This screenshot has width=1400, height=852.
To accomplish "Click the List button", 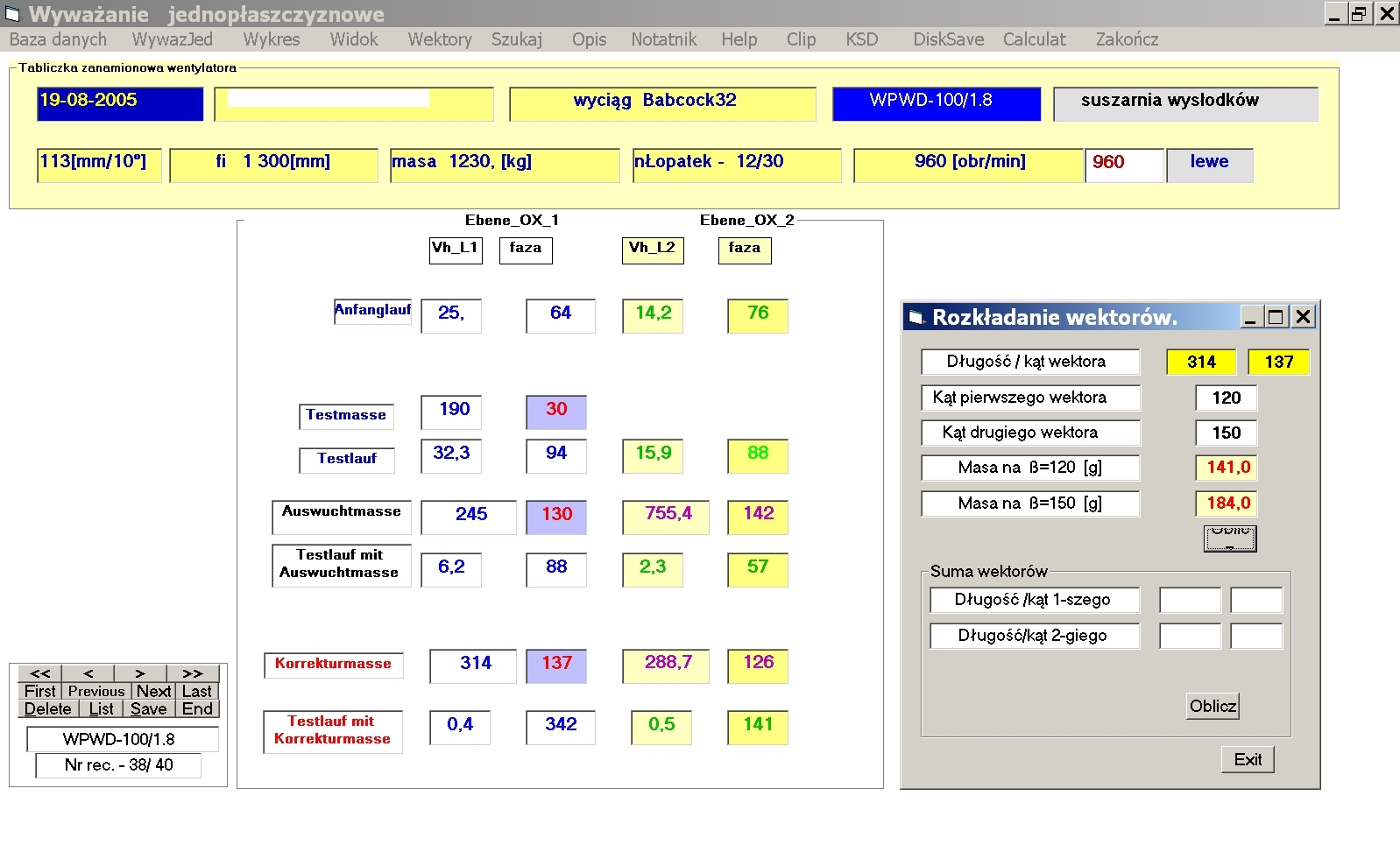I will [102, 708].
